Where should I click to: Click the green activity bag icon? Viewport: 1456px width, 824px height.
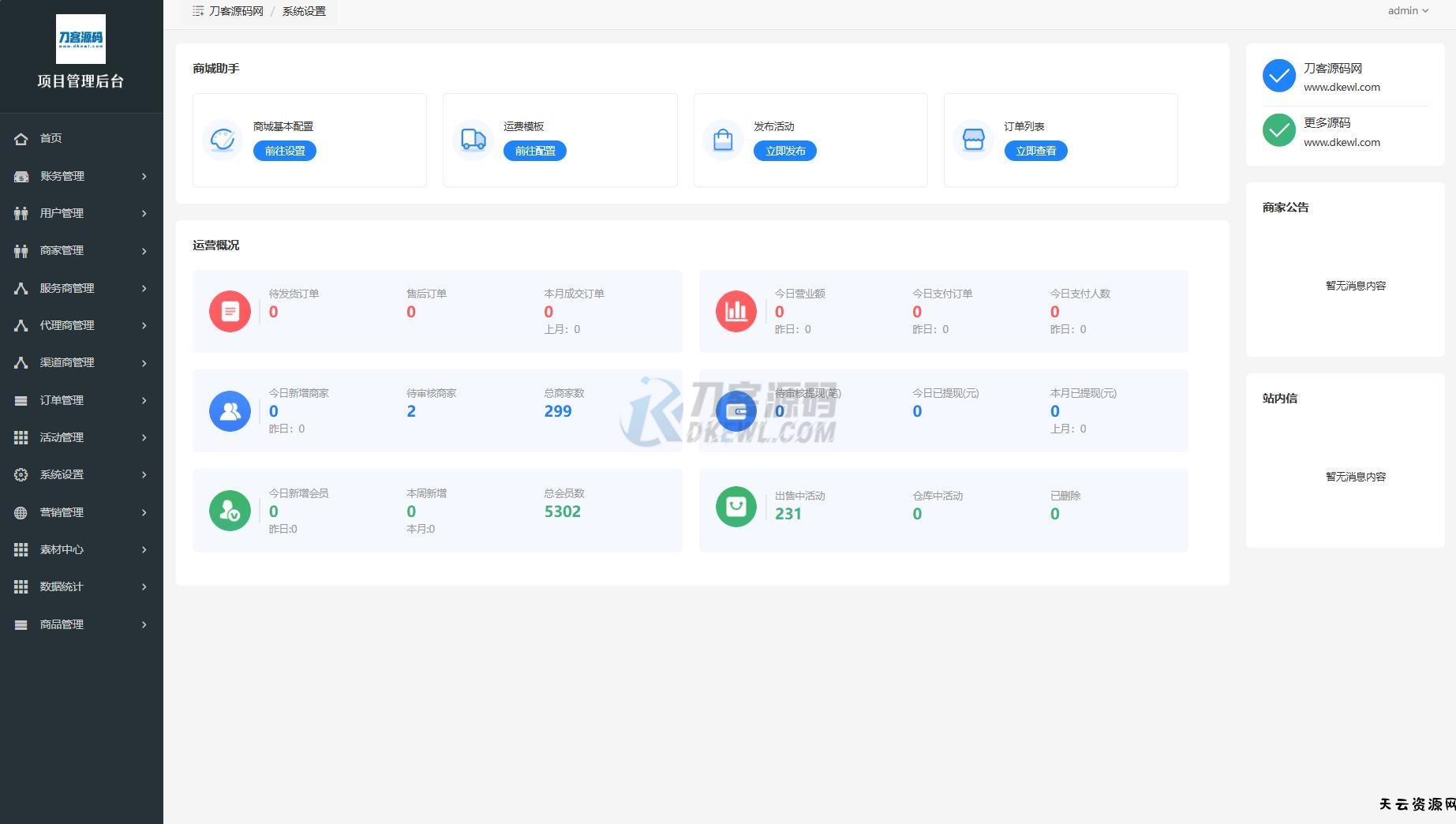735,507
